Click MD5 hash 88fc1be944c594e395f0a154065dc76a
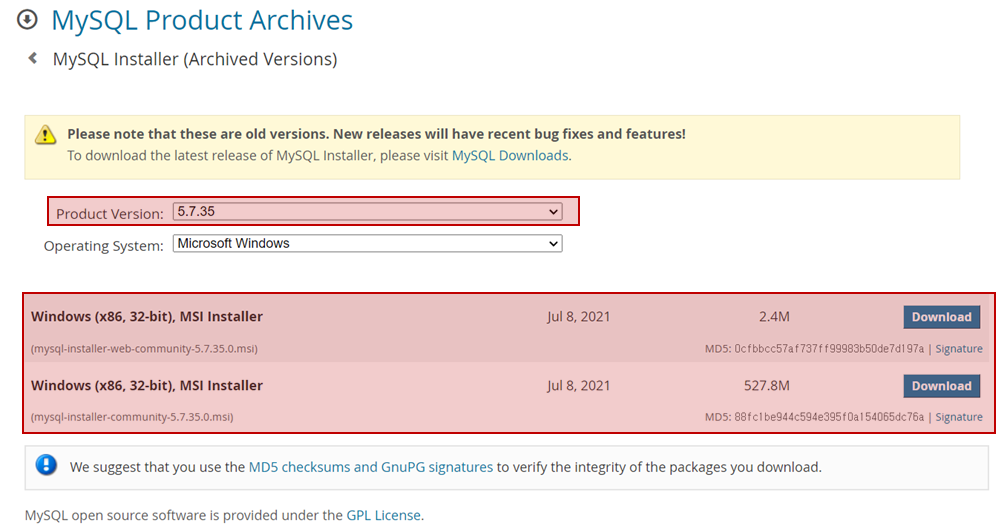 (x=829, y=417)
